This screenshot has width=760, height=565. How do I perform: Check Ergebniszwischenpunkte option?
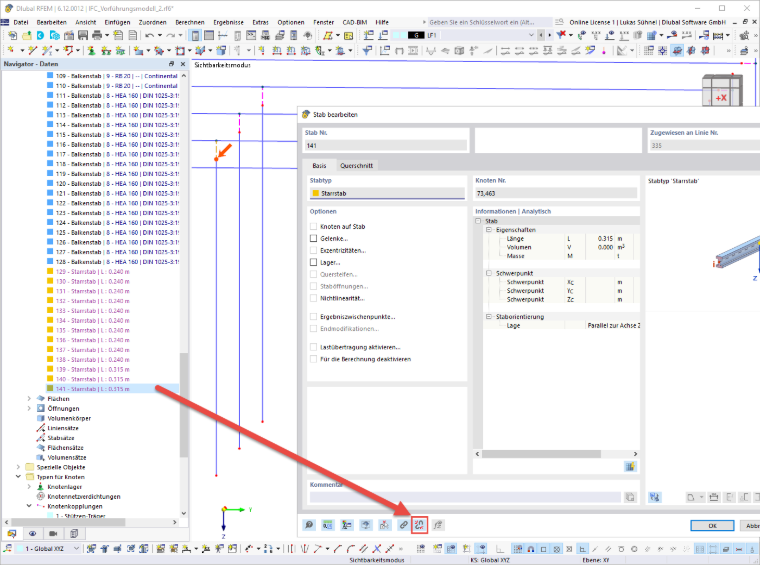coord(313,316)
